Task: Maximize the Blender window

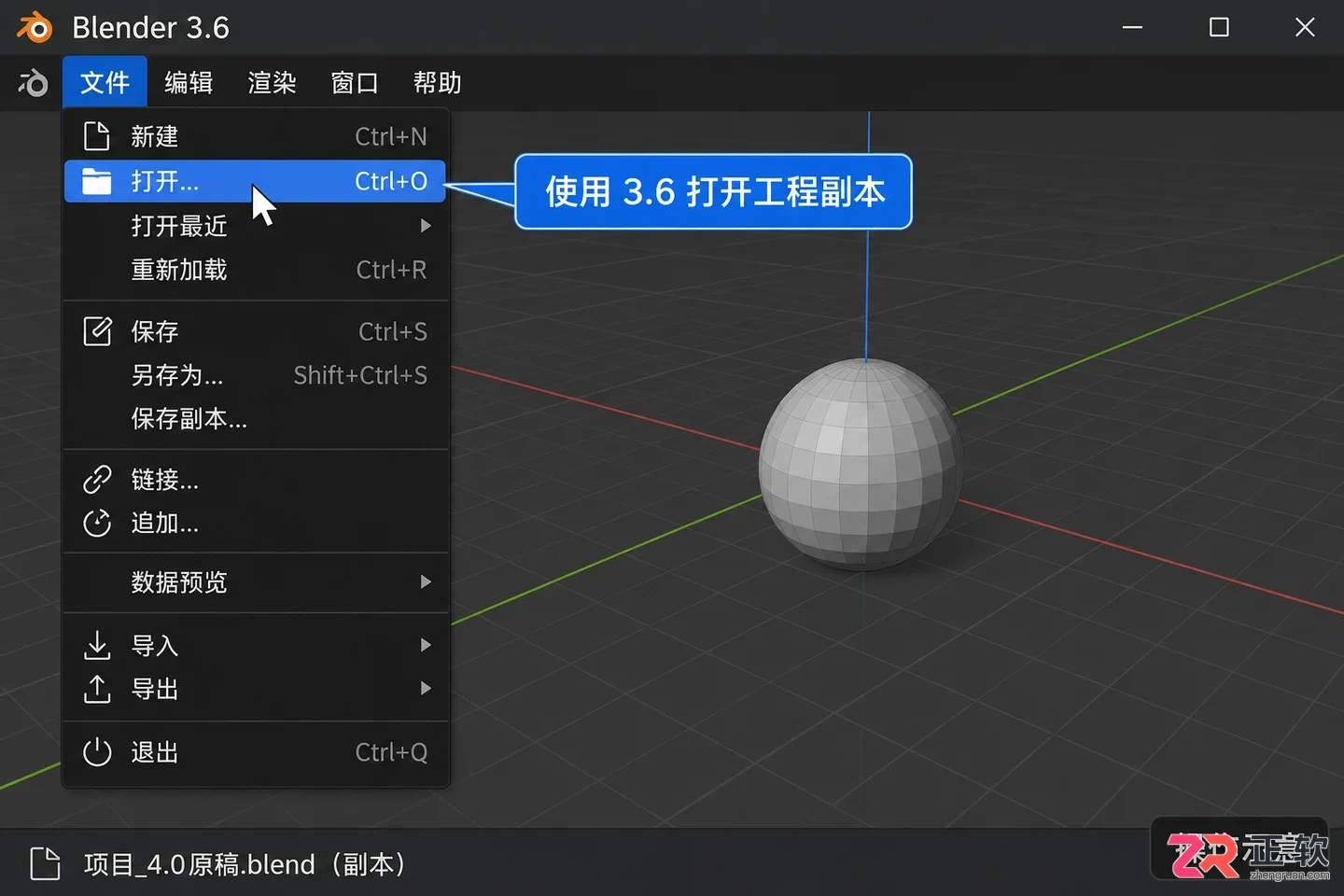Action: 1219,28
